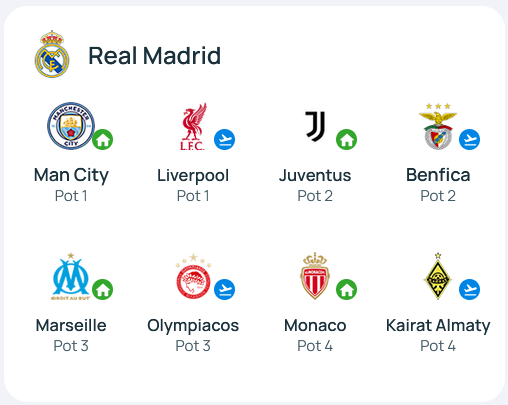
Task: Click the plane icon beside Olympiacos crest
Action: point(224,289)
